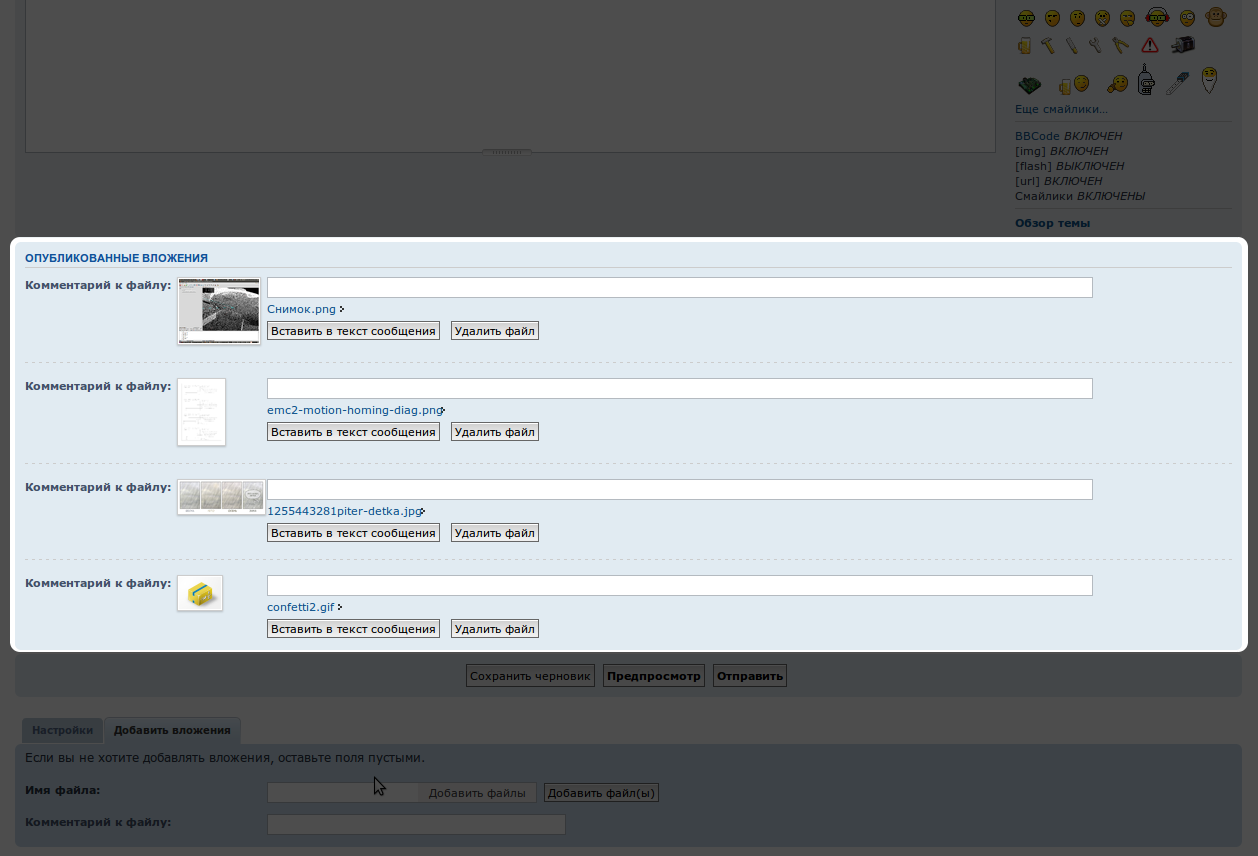Click the 'Отправить' submit button
Screen dimensions: 1258x856
pyautogui.click(x=750, y=676)
